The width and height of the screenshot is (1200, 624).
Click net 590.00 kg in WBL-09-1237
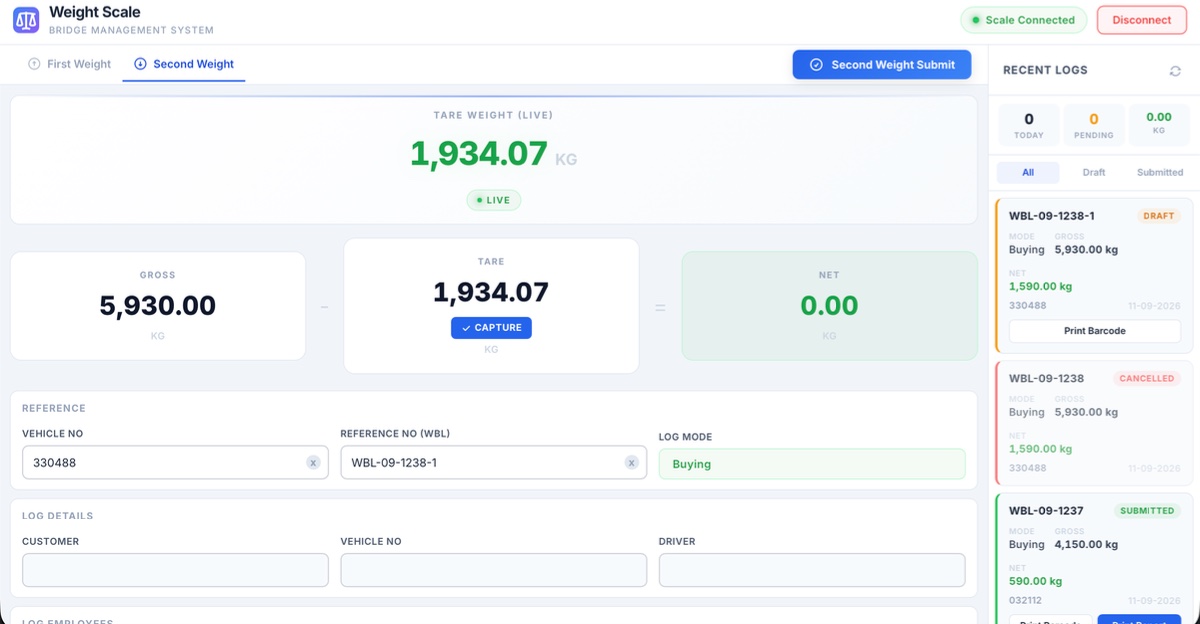pyautogui.click(x=1035, y=581)
